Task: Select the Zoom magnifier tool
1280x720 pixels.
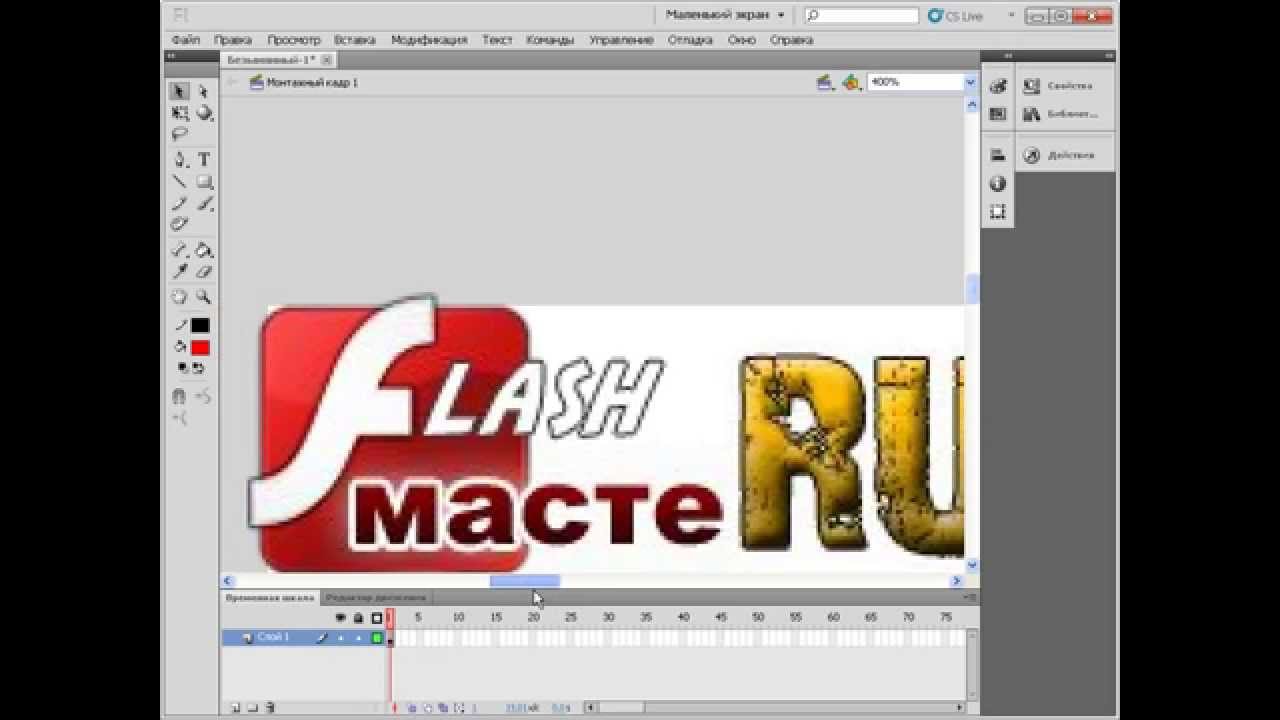Action: click(x=204, y=296)
